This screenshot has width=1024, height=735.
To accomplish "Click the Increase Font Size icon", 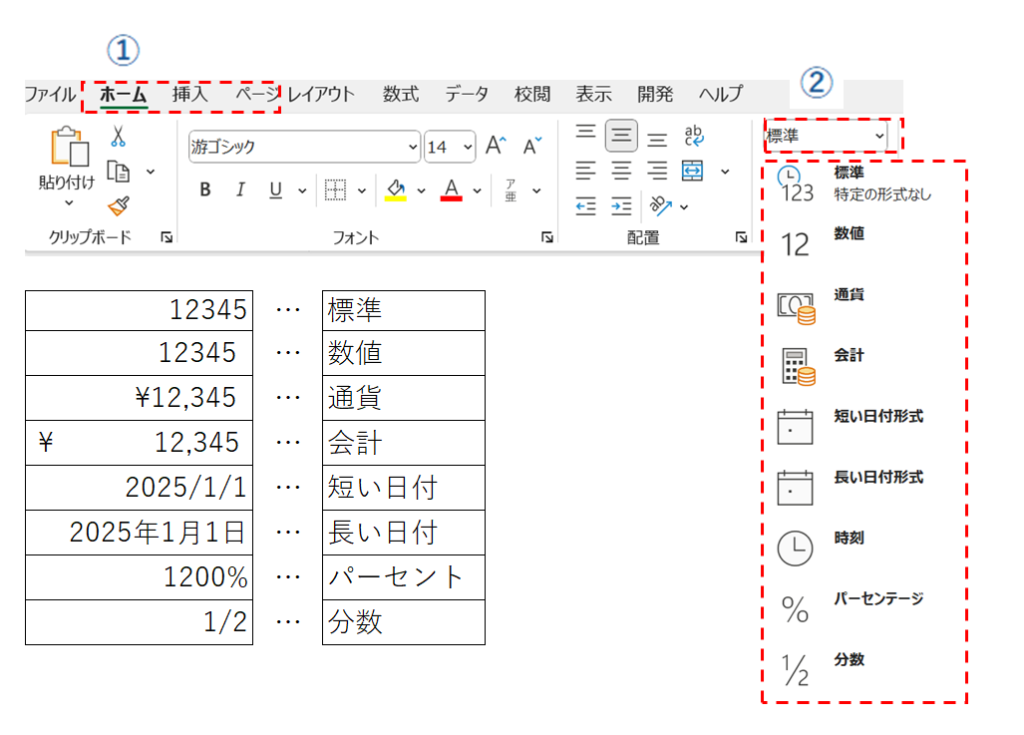I will pos(496,146).
